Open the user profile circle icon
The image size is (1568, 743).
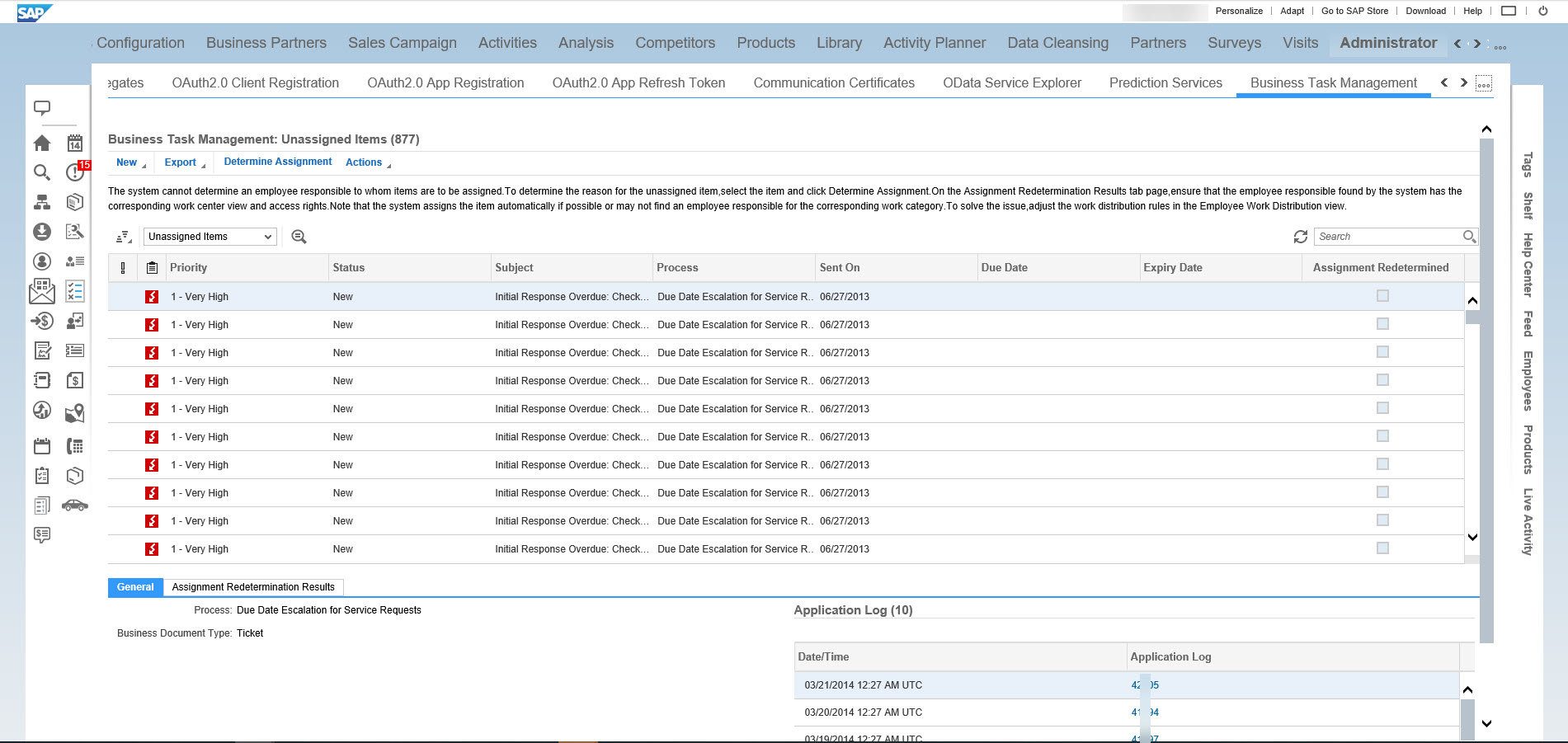(42, 261)
